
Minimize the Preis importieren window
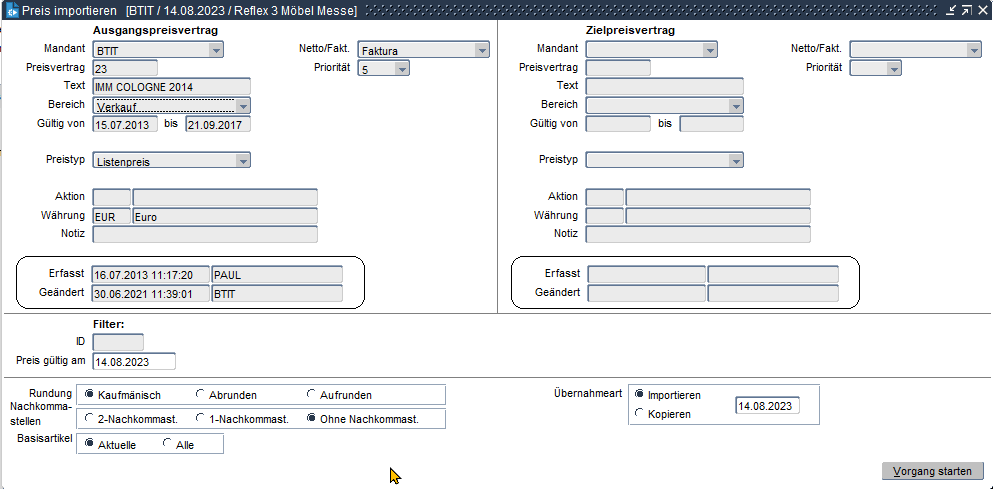(951, 11)
